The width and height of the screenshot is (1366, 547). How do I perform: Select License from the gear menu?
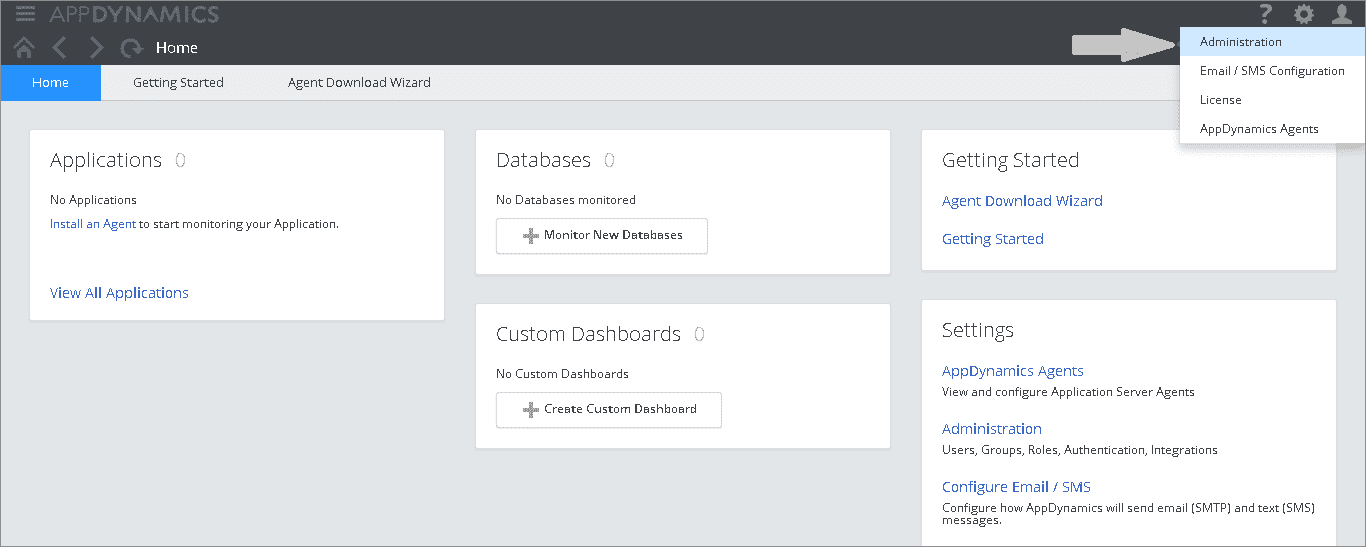click(x=1272, y=100)
